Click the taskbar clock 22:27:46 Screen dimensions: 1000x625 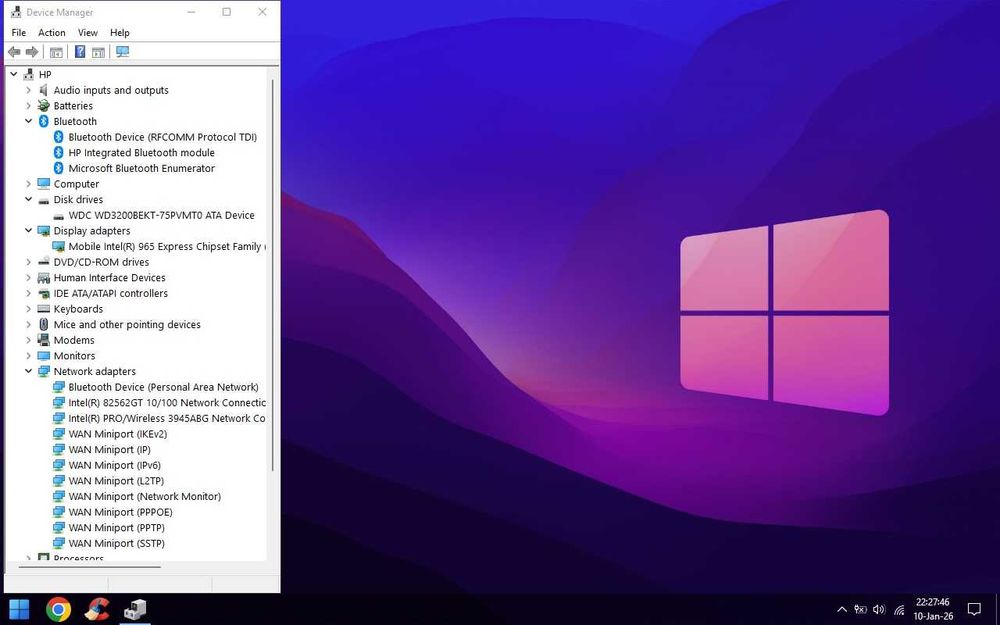pos(933,602)
